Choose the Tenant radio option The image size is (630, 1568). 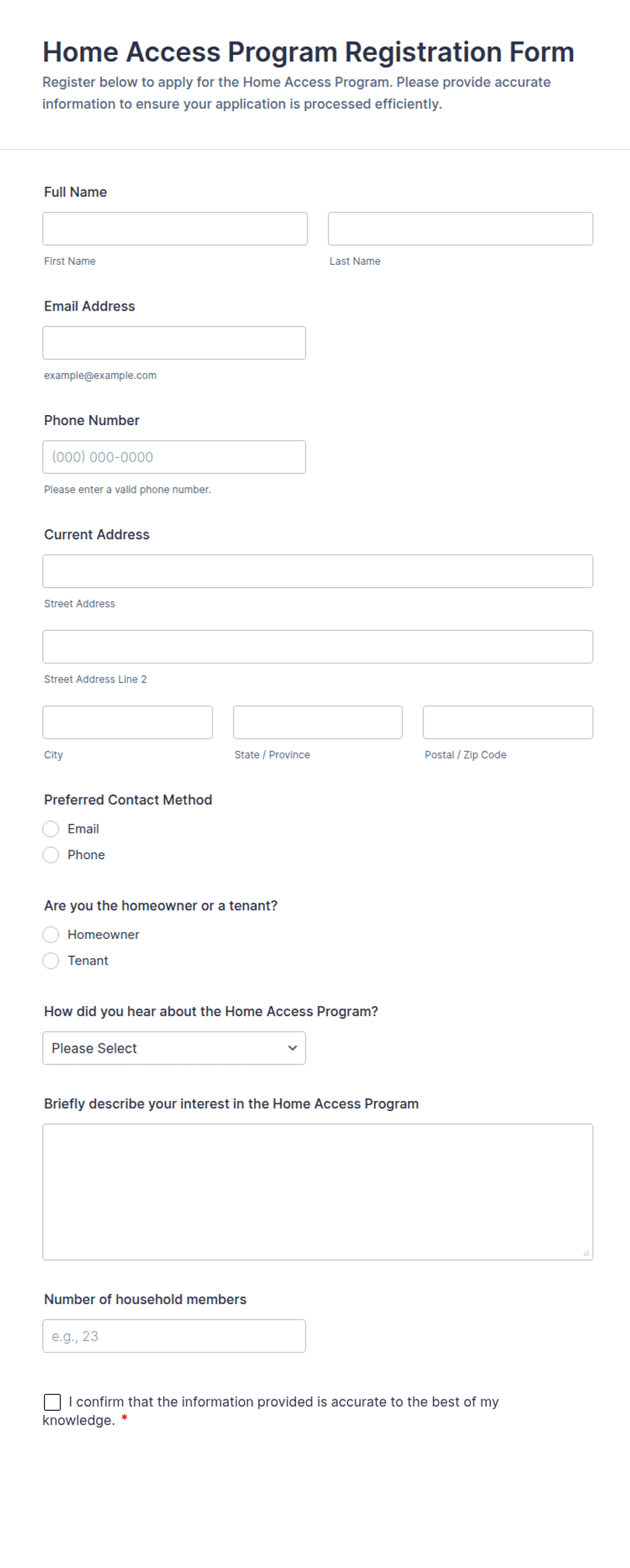pos(51,961)
